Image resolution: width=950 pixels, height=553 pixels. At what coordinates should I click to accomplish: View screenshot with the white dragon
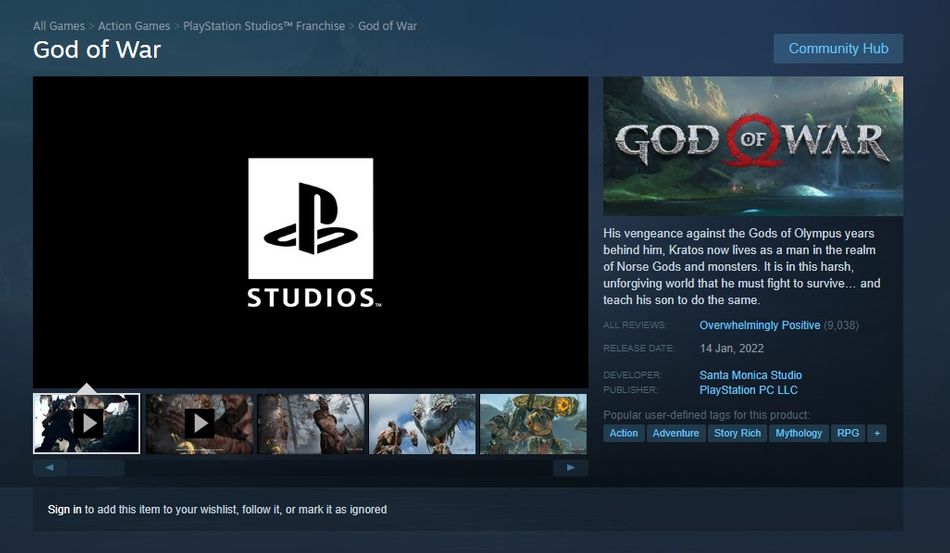click(x=422, y=423)
